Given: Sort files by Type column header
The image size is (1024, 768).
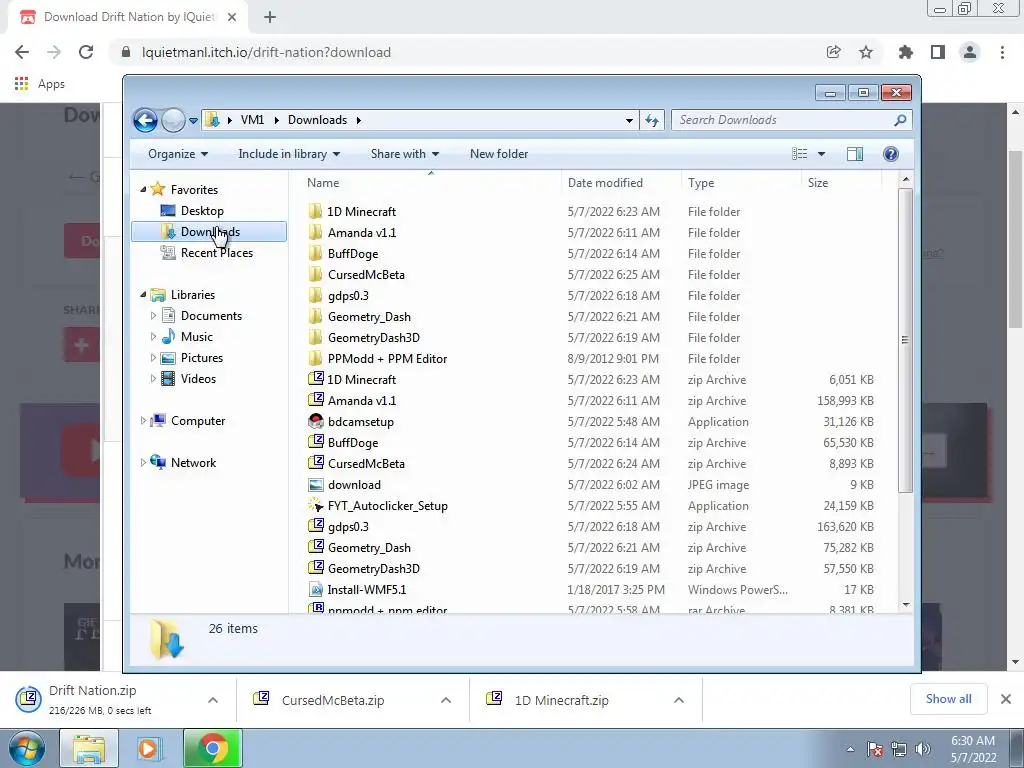Looking at the screenshot, I should [741, 183].
